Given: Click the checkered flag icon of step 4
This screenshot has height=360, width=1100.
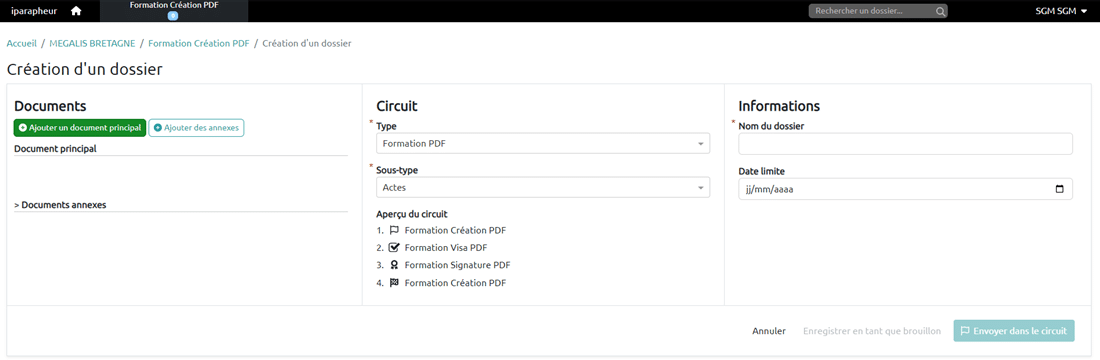Looking at the screenshot, I should coord(394,283).
